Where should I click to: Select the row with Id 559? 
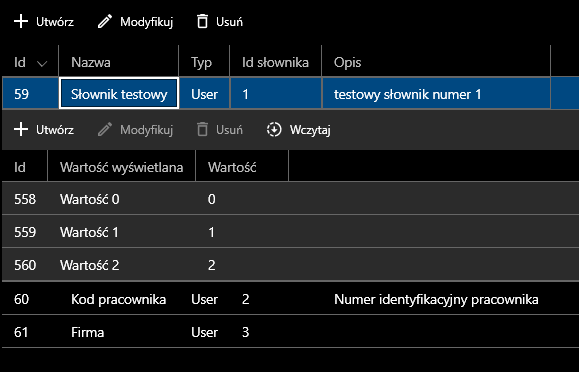(x=290, y=232)
